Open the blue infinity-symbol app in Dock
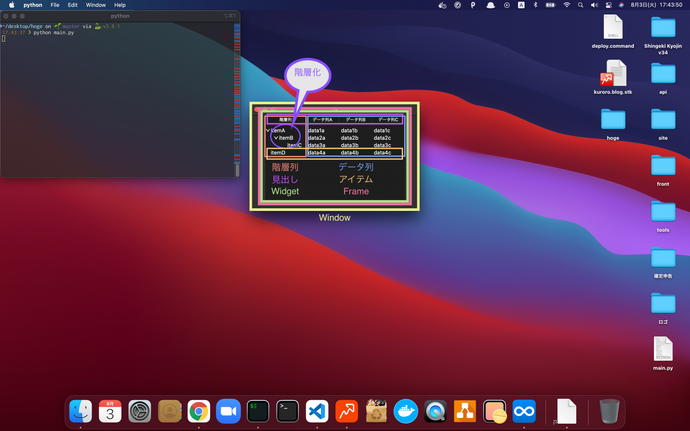This screenshot has width=690, height=431. click(524, 411)
